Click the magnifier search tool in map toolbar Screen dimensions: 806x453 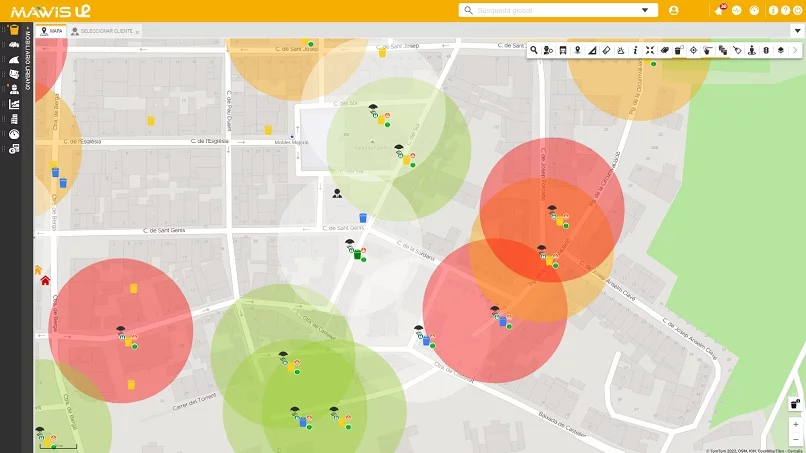[x=534, y=50]
